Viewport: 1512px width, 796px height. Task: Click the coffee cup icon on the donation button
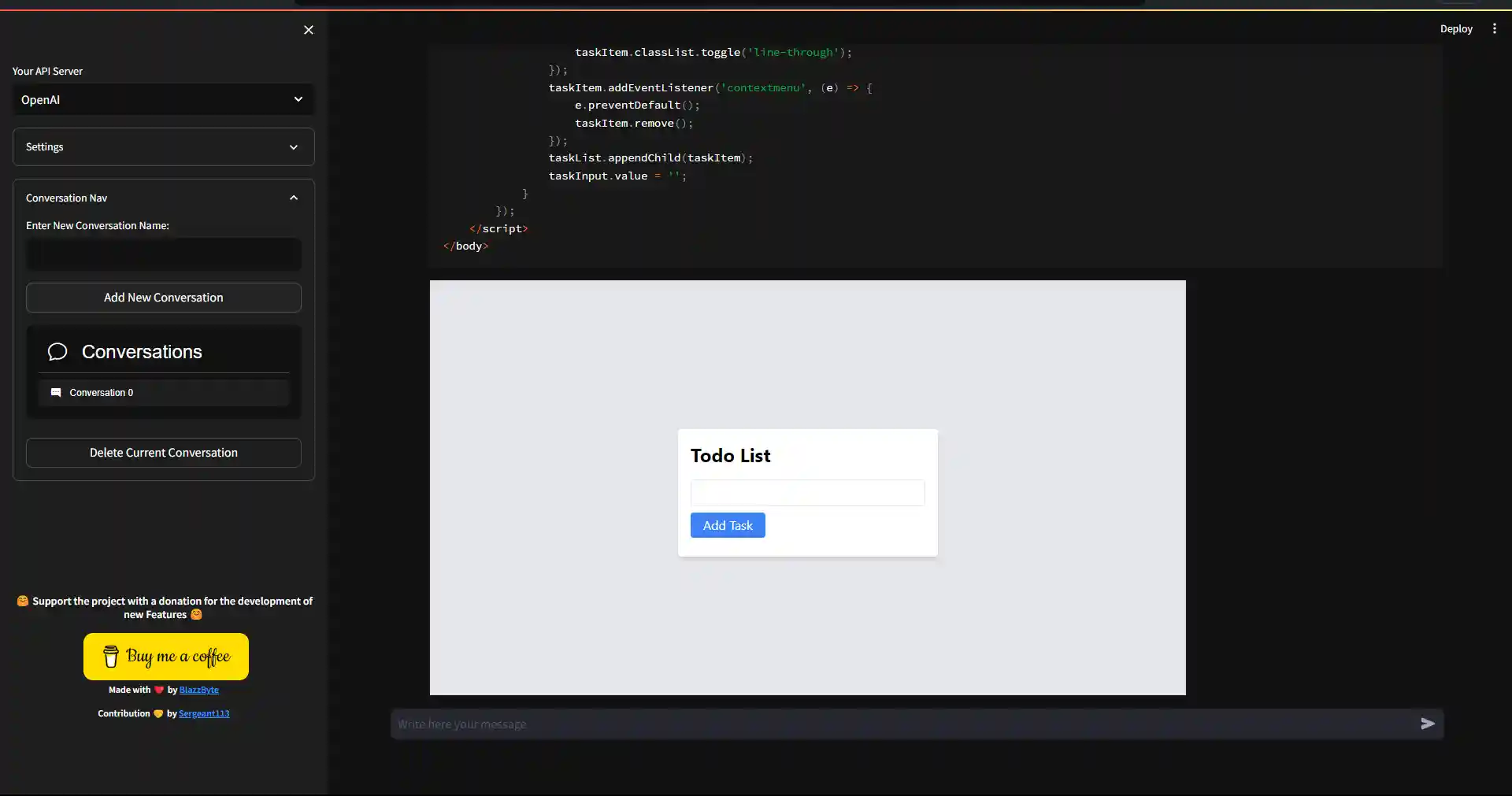click(x=111, y=656)
